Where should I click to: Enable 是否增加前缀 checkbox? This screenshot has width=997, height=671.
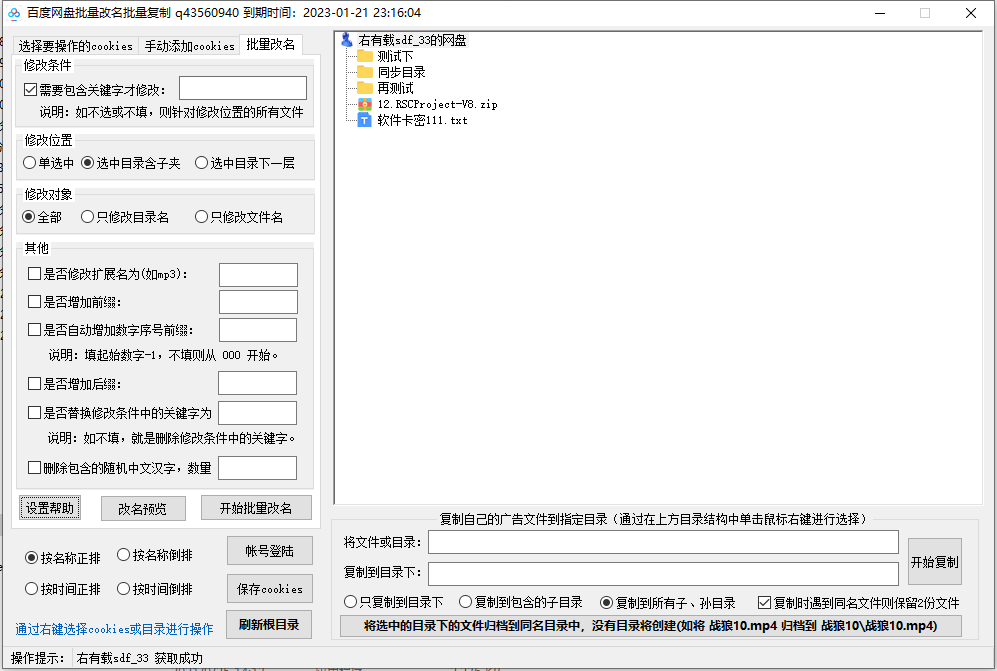tap(34, 301)
